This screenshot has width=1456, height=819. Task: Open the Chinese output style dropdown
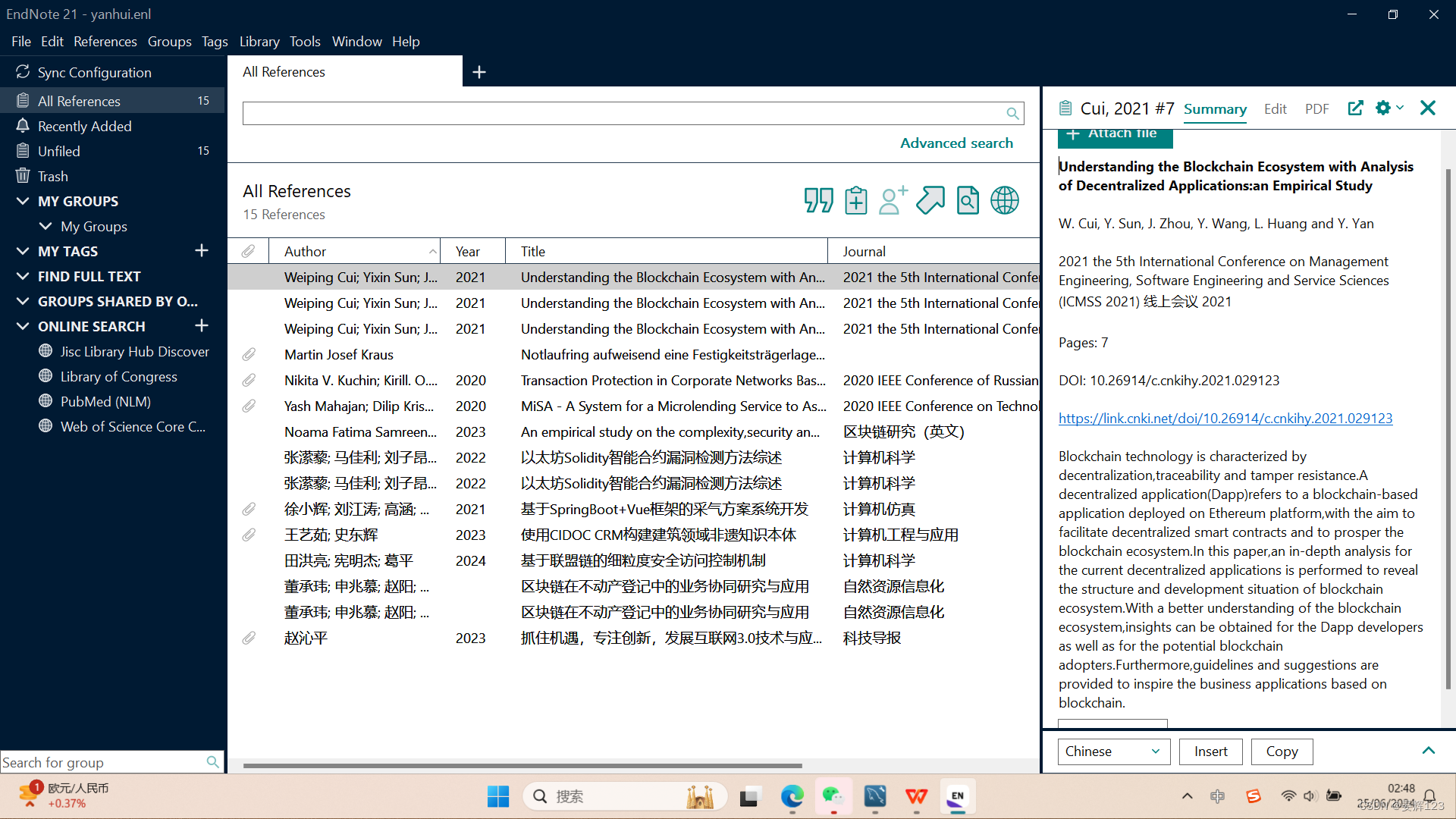(1112, 752)
